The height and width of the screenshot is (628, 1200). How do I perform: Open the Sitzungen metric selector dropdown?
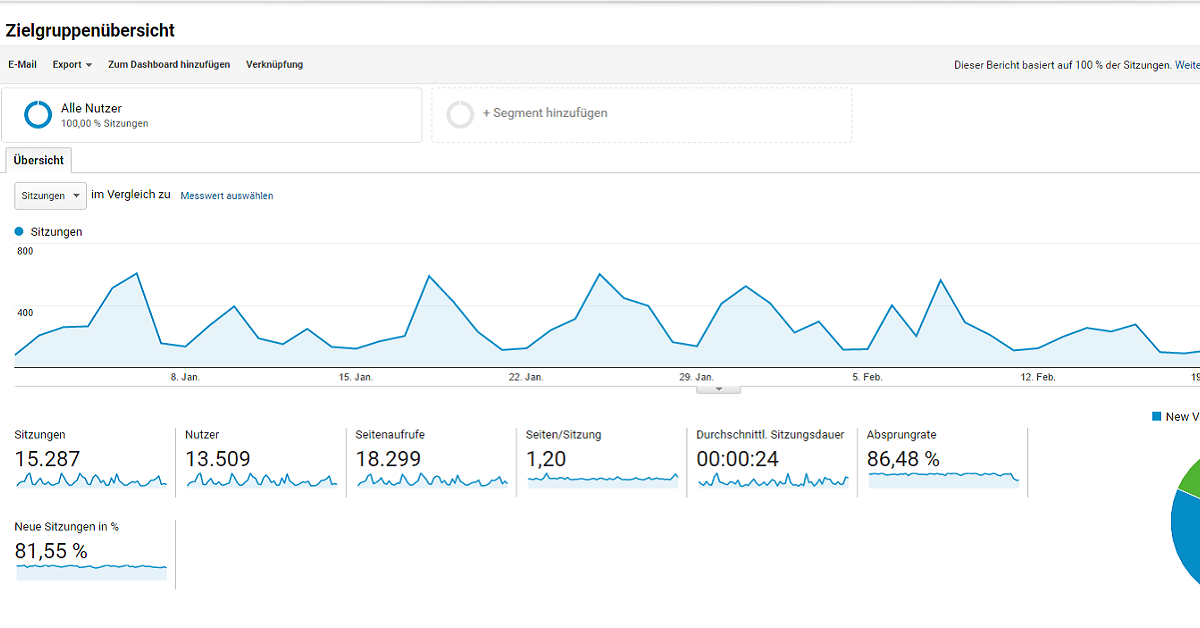pyautogui.click(x=49, y=195)
